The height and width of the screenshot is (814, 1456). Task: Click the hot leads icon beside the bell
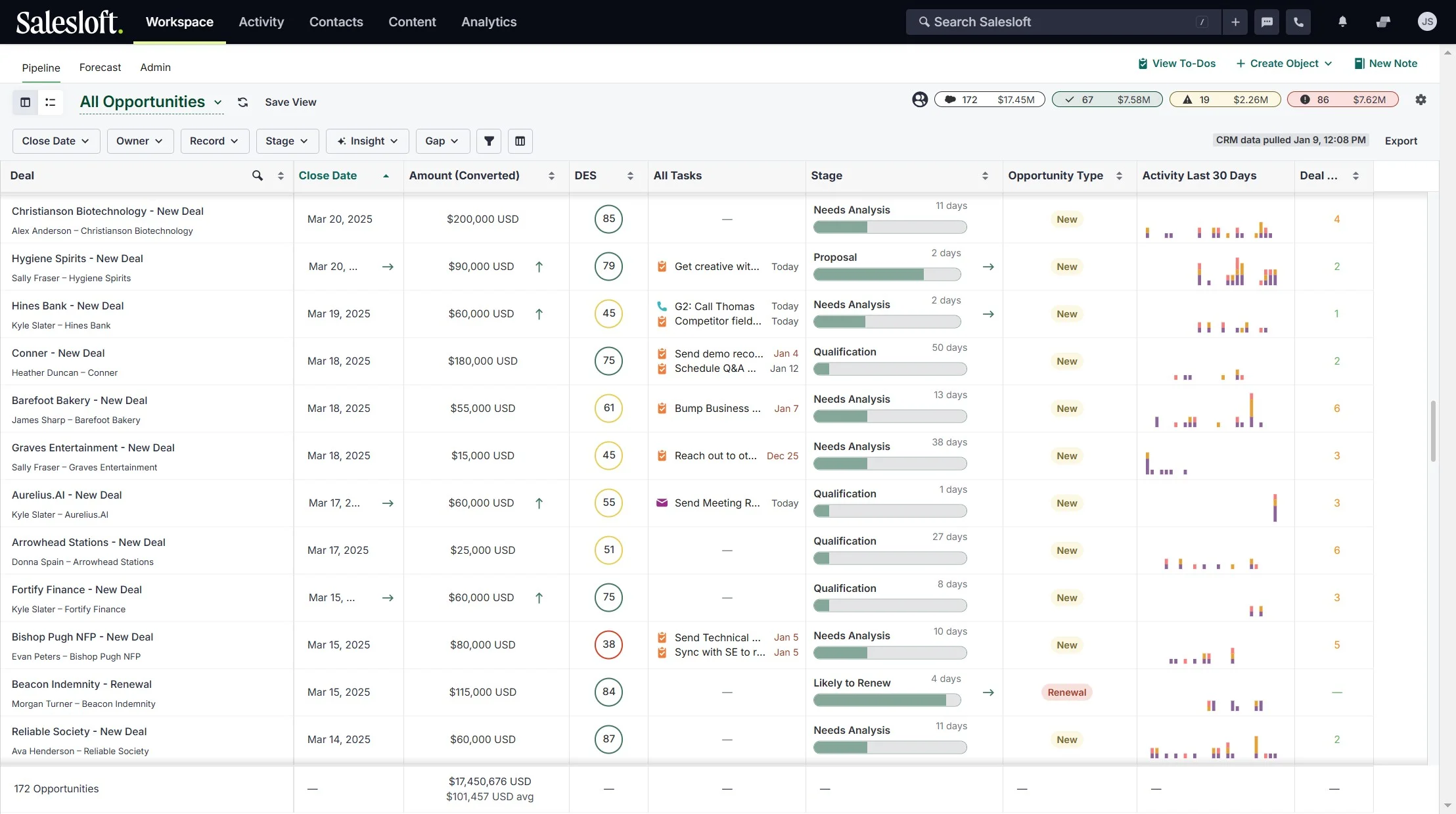pos(1383,22)
